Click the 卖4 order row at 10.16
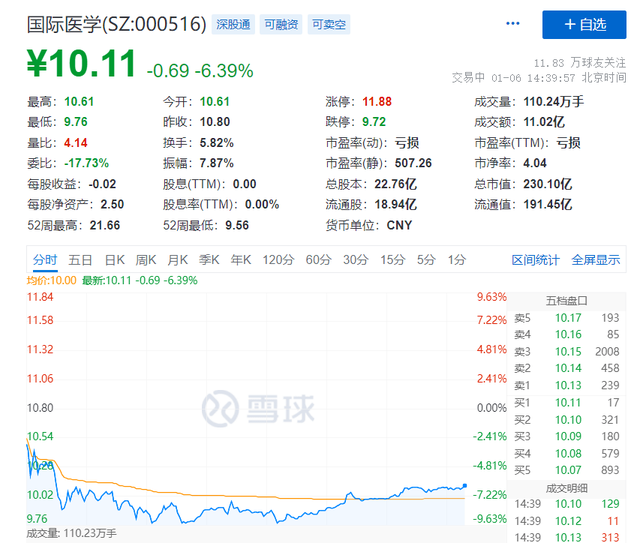Viewport: 640px width, 543px height. tap(567, 335)
